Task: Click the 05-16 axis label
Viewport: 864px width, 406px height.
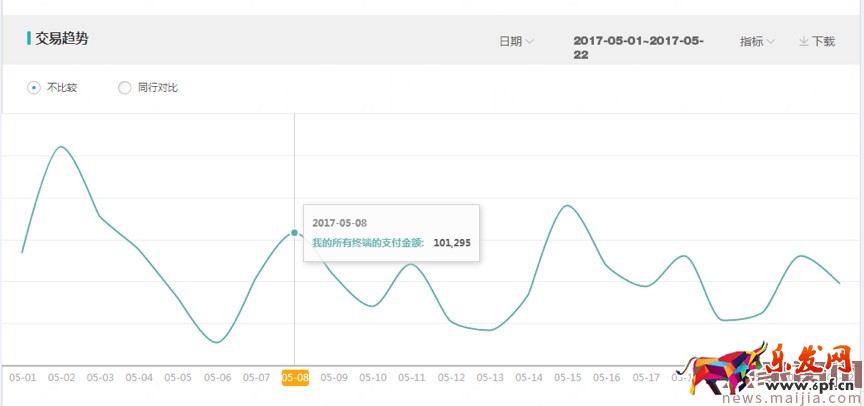Action: 607,377
